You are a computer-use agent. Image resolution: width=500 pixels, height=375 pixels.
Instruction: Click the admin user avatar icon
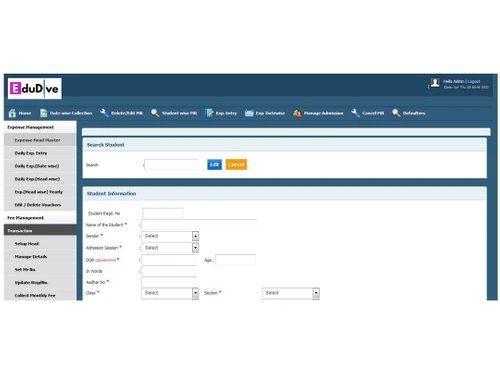pyautogui.click(x=435, y=83)
